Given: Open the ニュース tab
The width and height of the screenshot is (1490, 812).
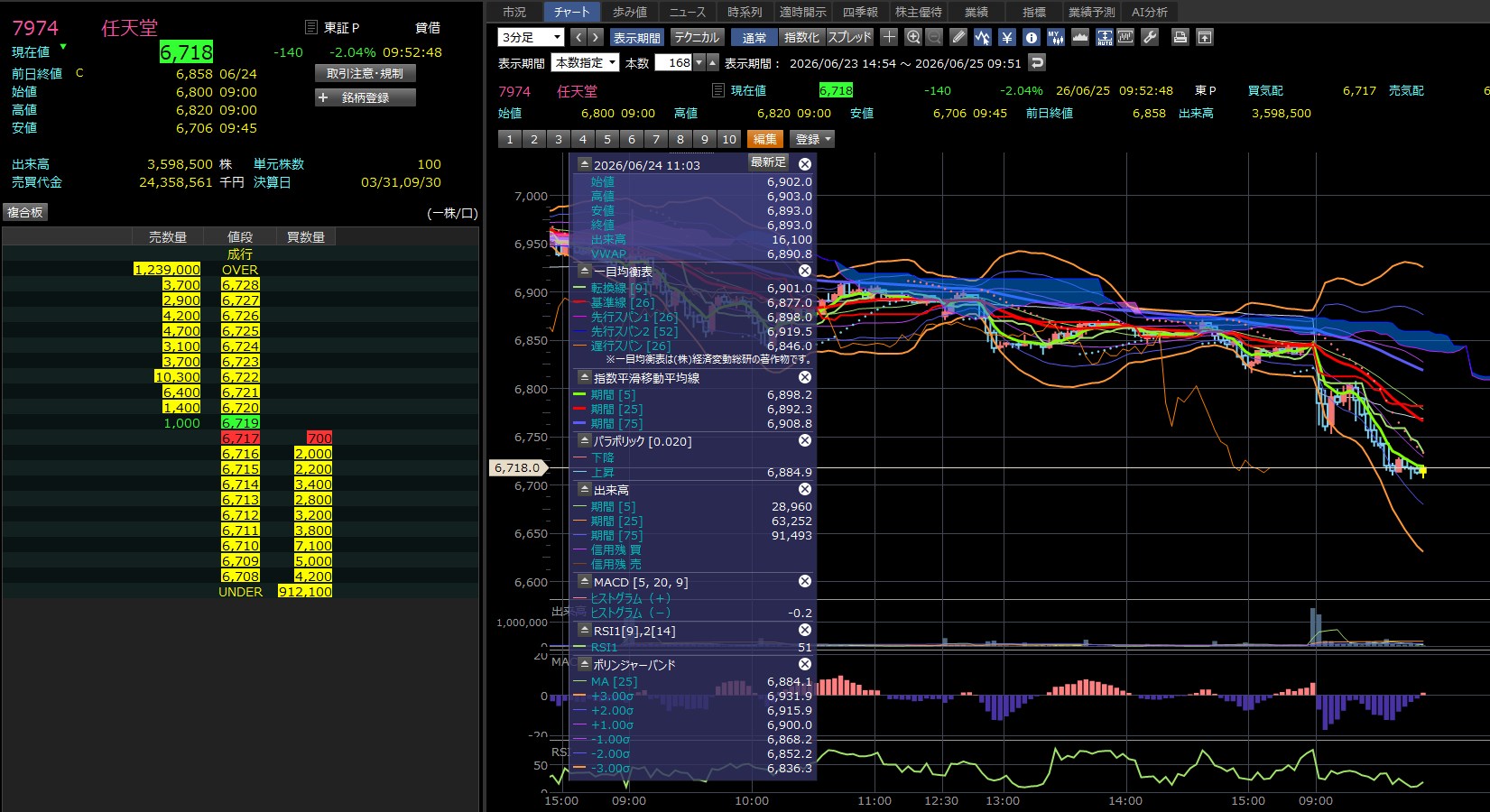Looking at the screenshot, I should (688, 12).
